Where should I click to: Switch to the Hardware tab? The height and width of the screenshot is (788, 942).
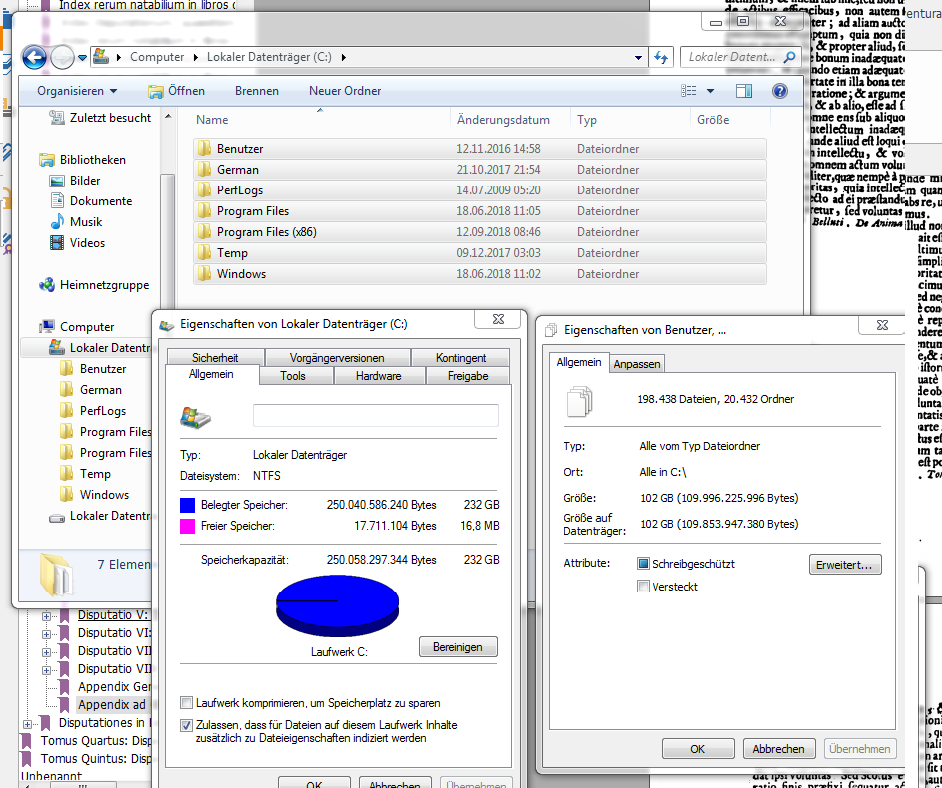(x=378, y=376)
